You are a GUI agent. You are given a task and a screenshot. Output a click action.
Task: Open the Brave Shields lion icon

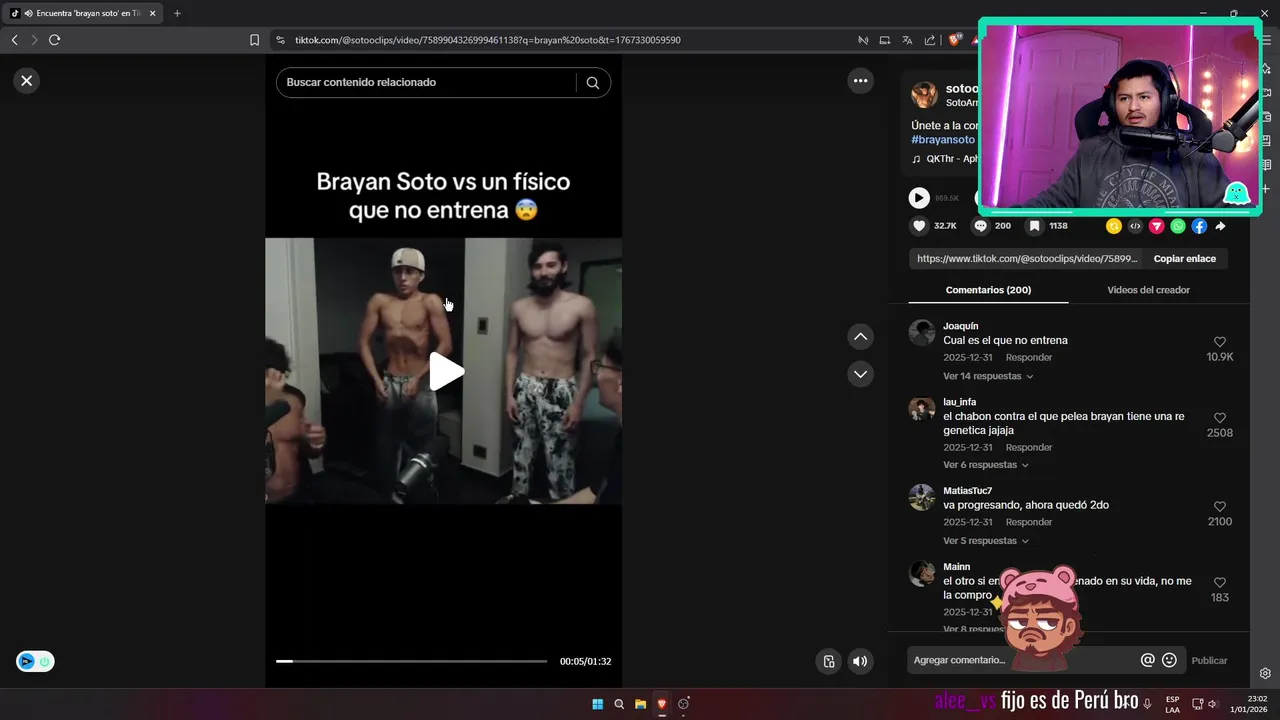pyautogui.click(x=955, y=40)
